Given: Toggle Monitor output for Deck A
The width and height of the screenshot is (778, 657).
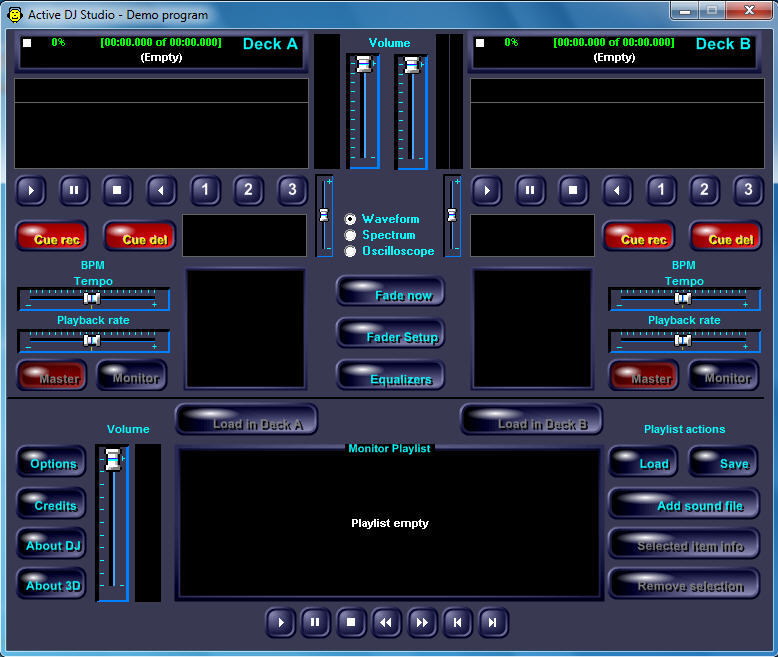Looking at the screenshot, I should point(132,375).
